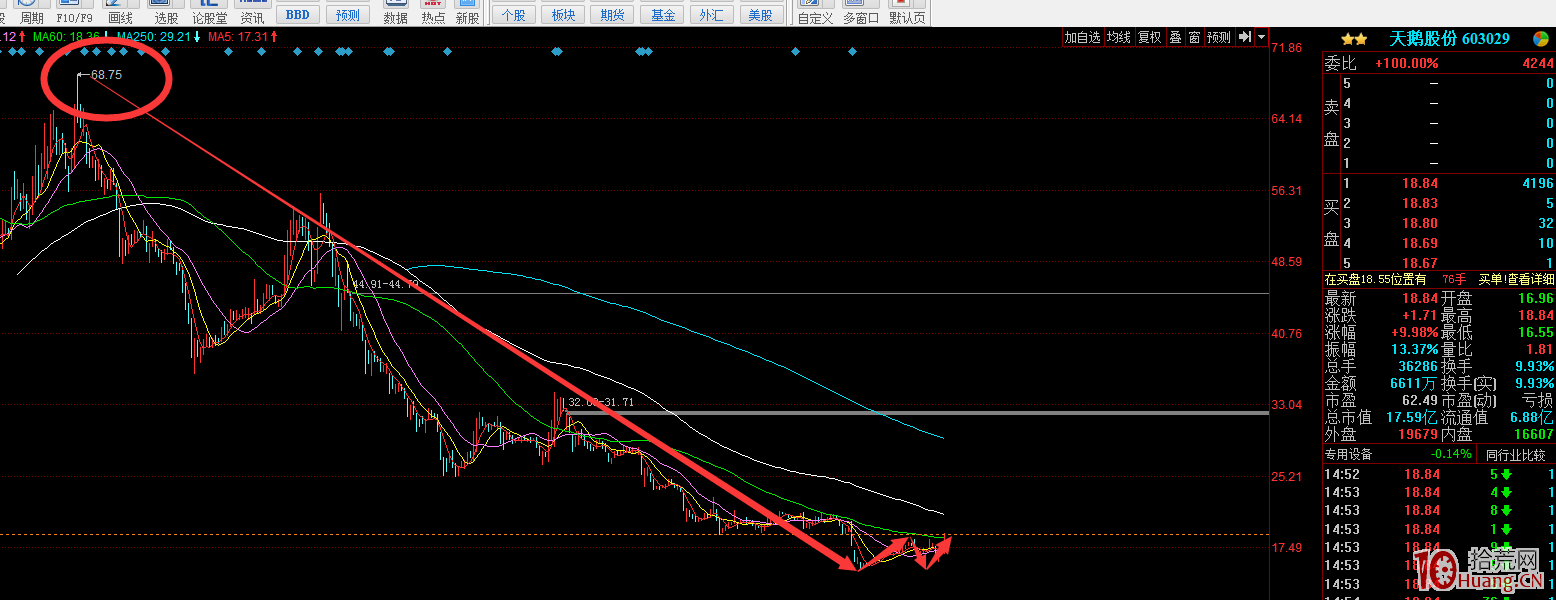Viewport: 1556px width, 600px height.
Task: Open the 数据 data toolbar item
Action: coord(395,13)
